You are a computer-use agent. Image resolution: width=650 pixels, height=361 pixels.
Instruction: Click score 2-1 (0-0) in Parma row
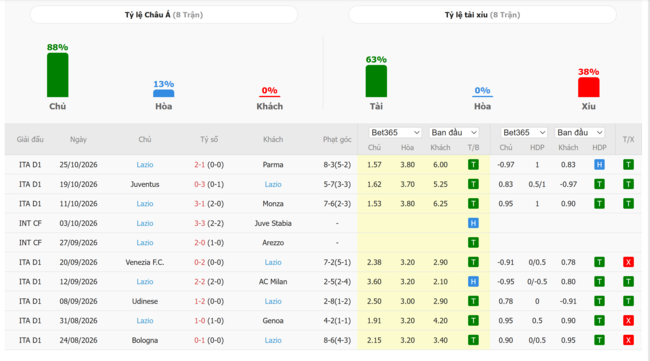[209, 165]
